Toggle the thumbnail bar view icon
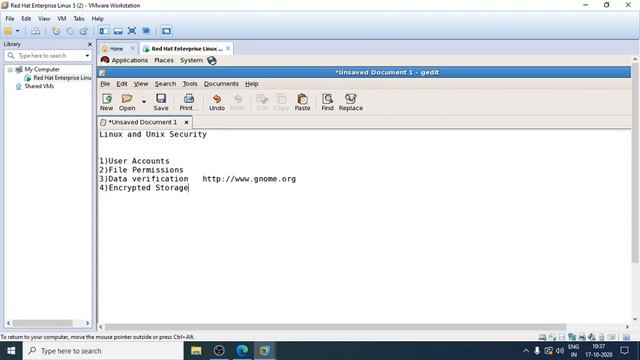 pos(118,31)
